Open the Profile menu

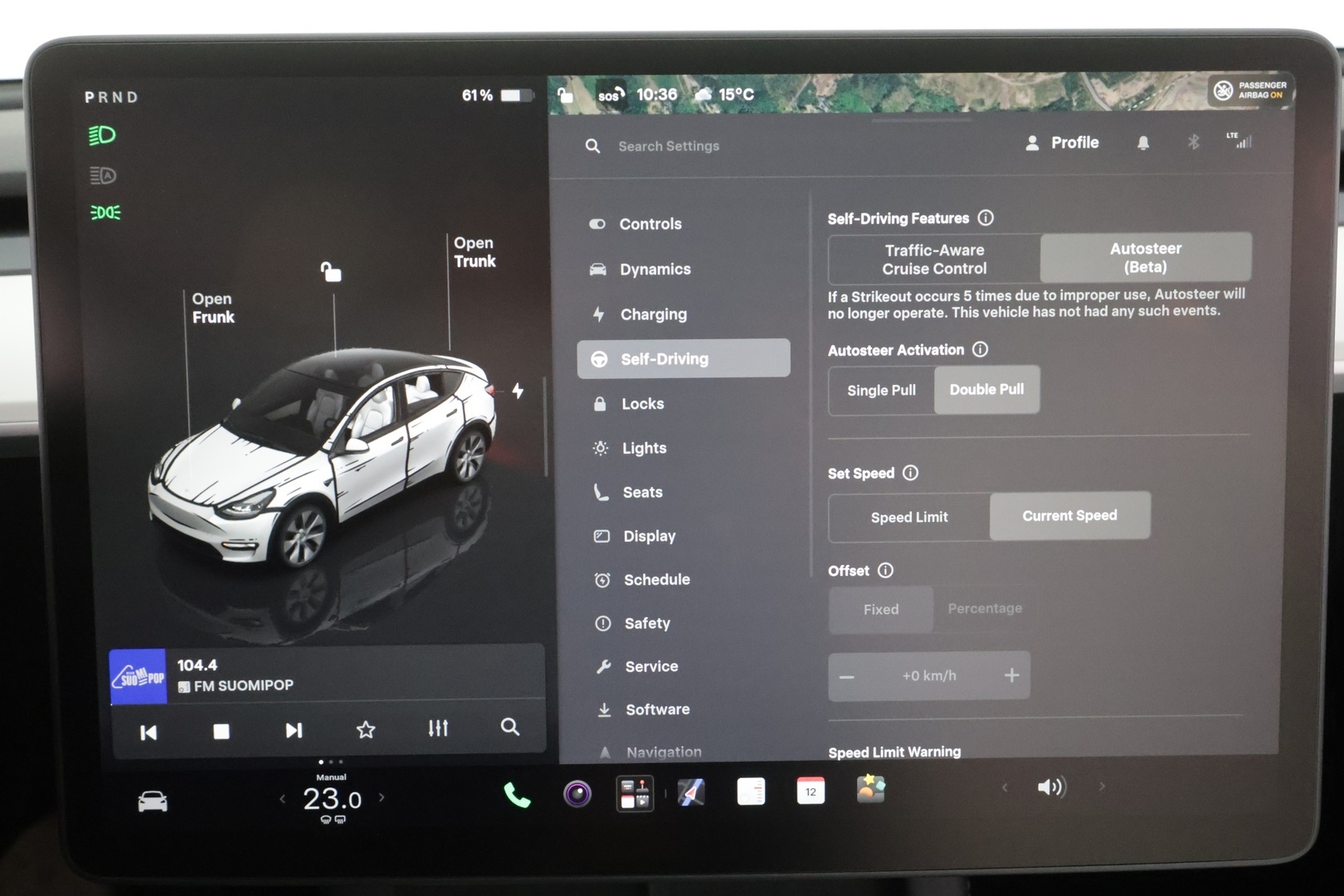pyautogui.click(x=1062, y=143)
